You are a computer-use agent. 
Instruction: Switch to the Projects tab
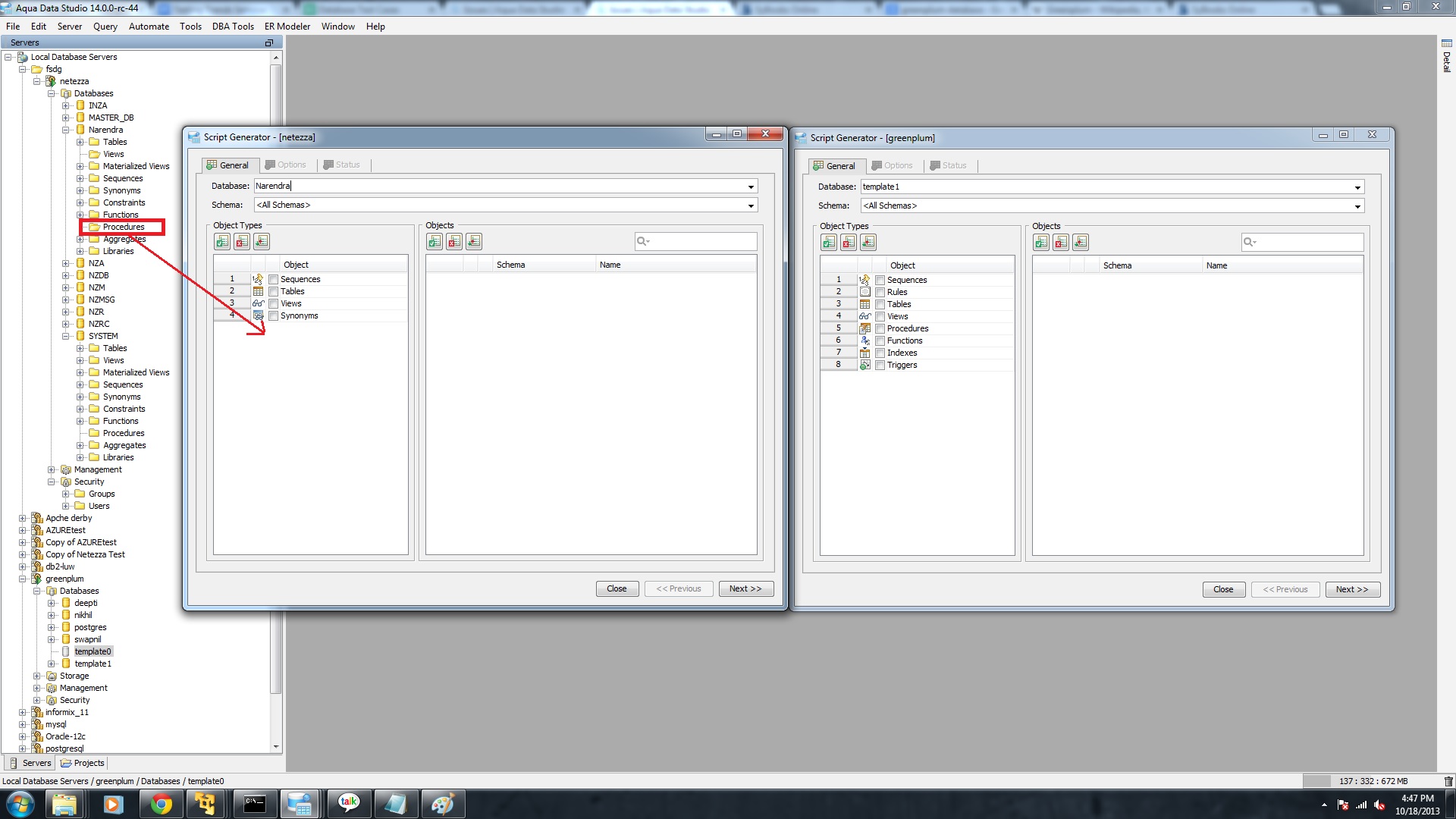point(83,763)
